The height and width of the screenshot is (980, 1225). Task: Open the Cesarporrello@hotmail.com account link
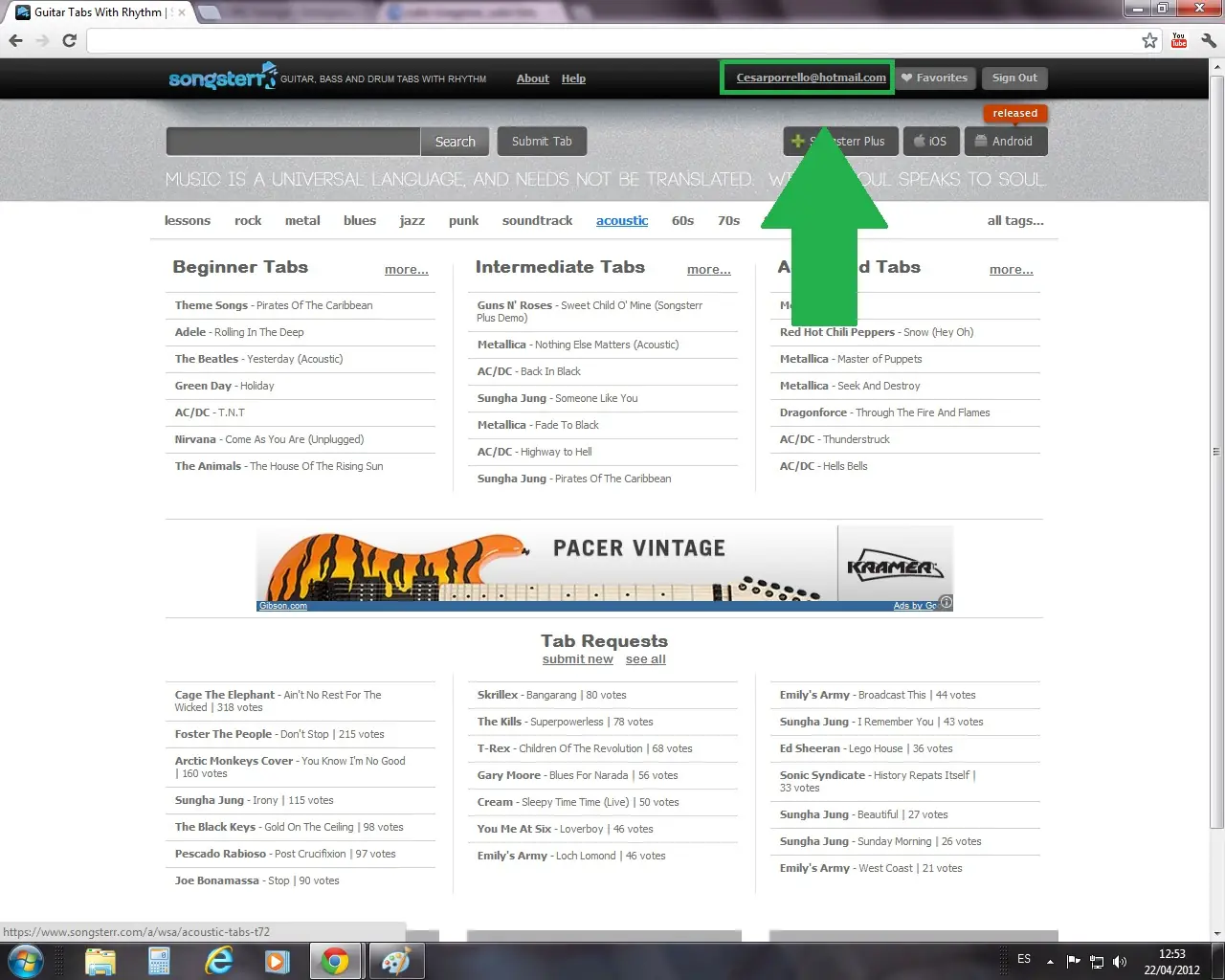(x=811, y=78)
